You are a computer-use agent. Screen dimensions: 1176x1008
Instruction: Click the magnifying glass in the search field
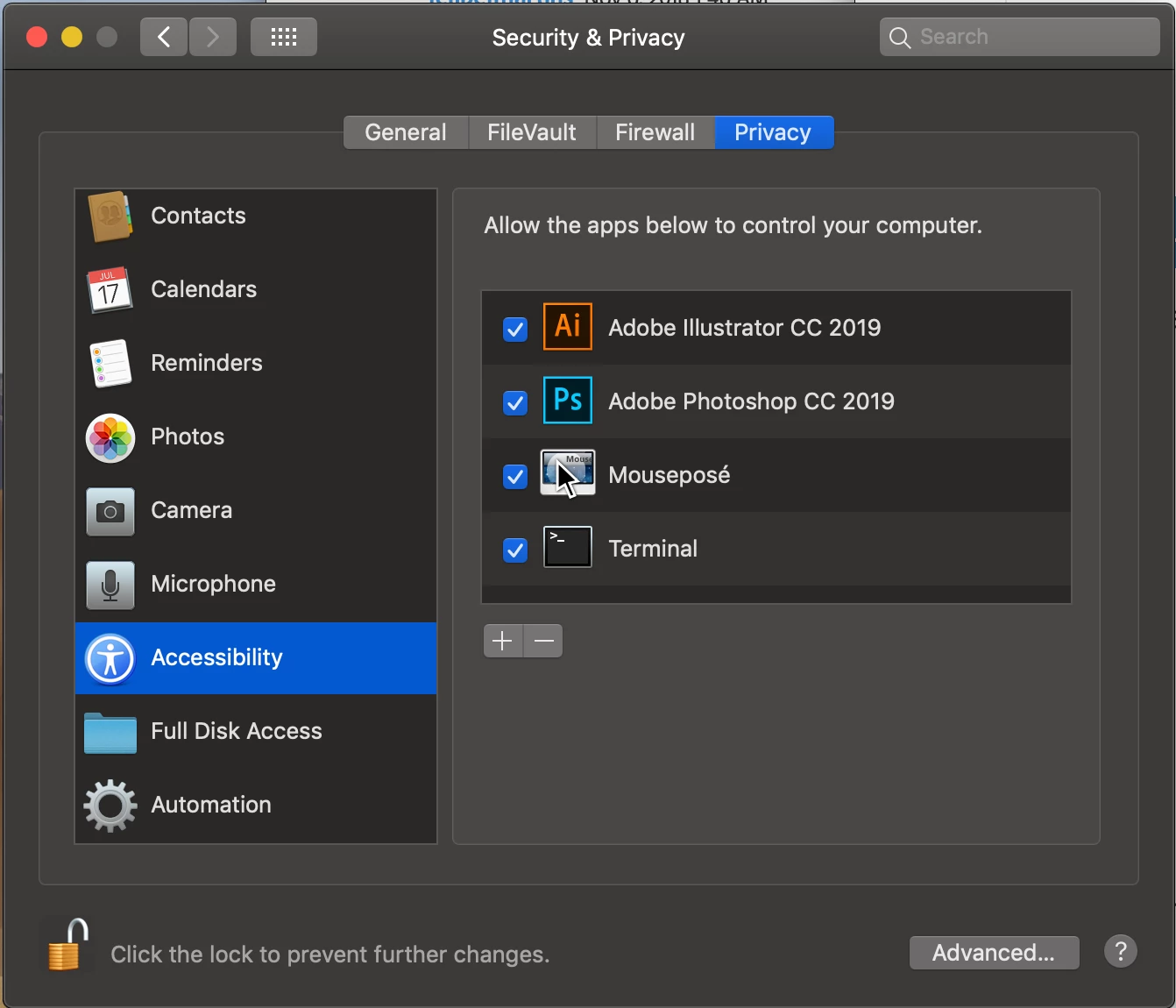pos(900,38)
